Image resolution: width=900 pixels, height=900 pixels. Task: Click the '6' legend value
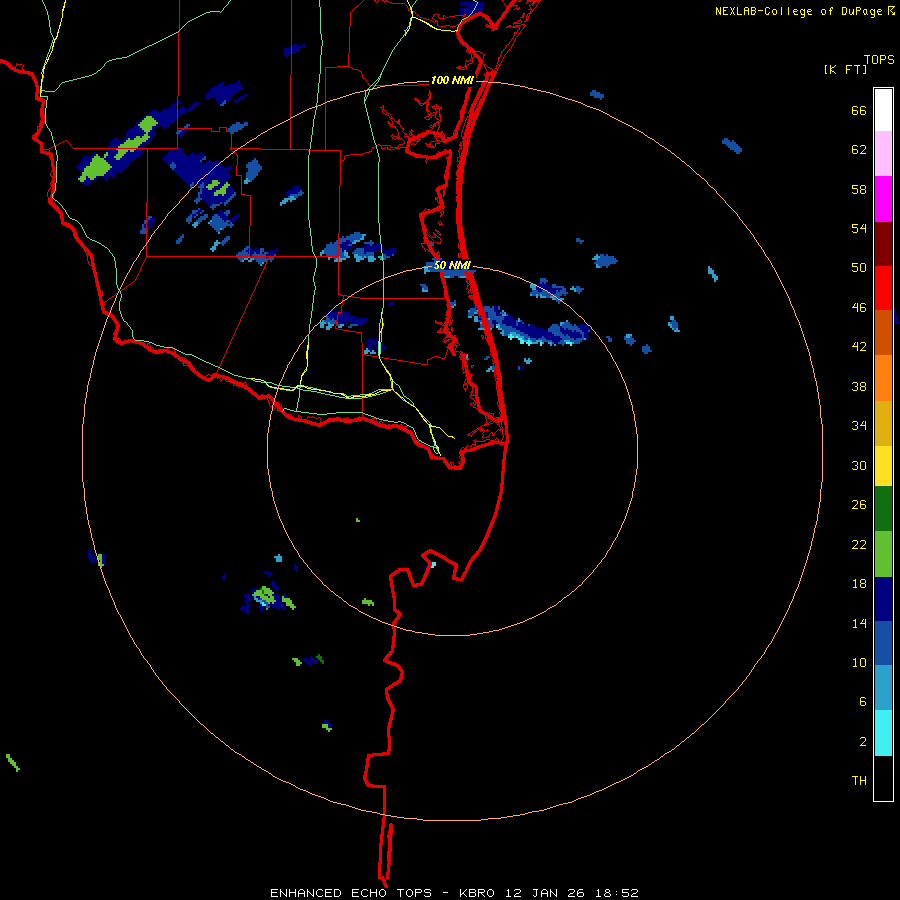(x=863, y=702)
